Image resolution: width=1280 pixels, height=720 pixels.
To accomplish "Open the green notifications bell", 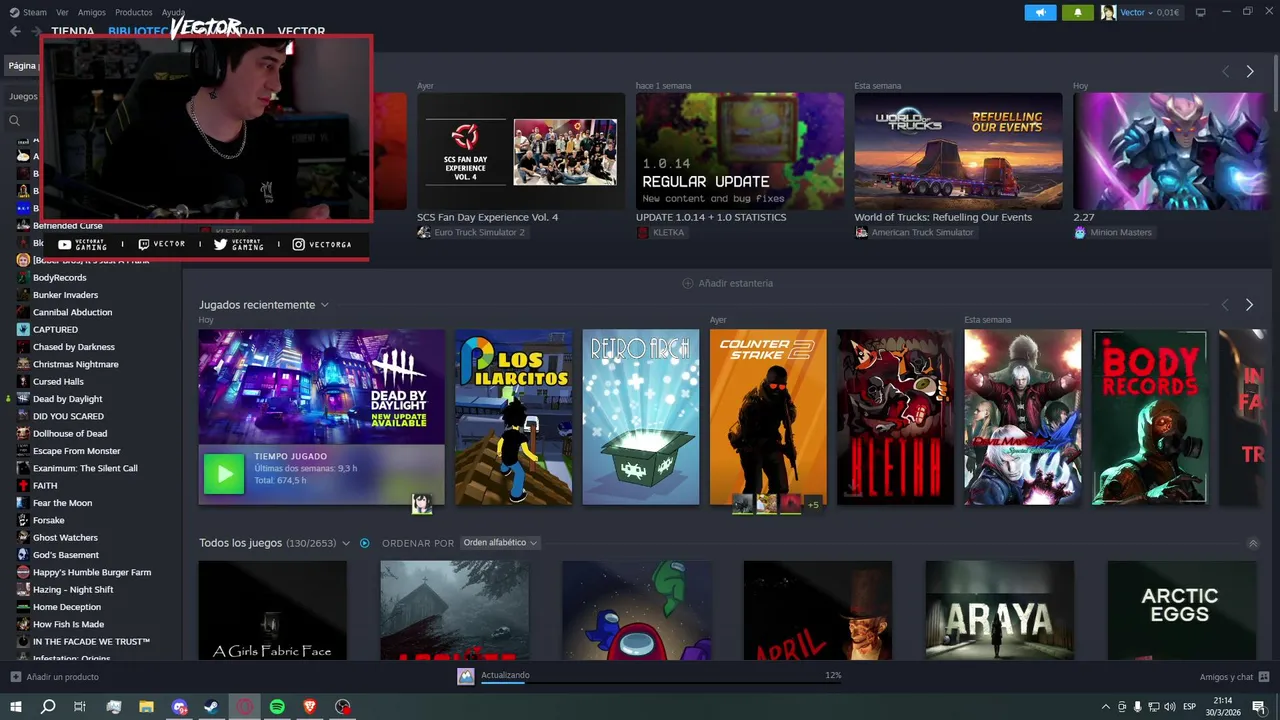I will (x=1077, y=12).
